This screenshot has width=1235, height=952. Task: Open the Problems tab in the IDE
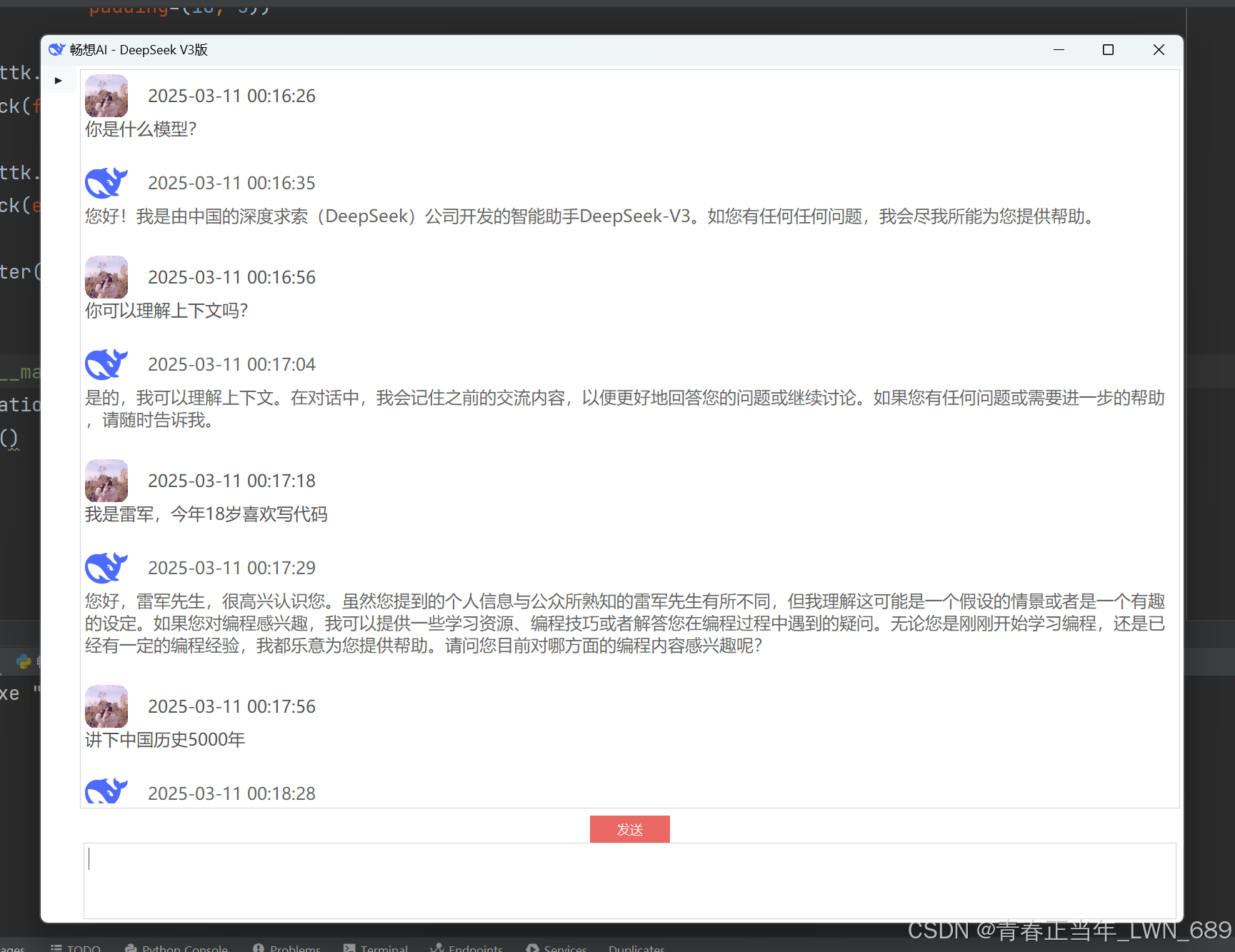pos(286,948)
